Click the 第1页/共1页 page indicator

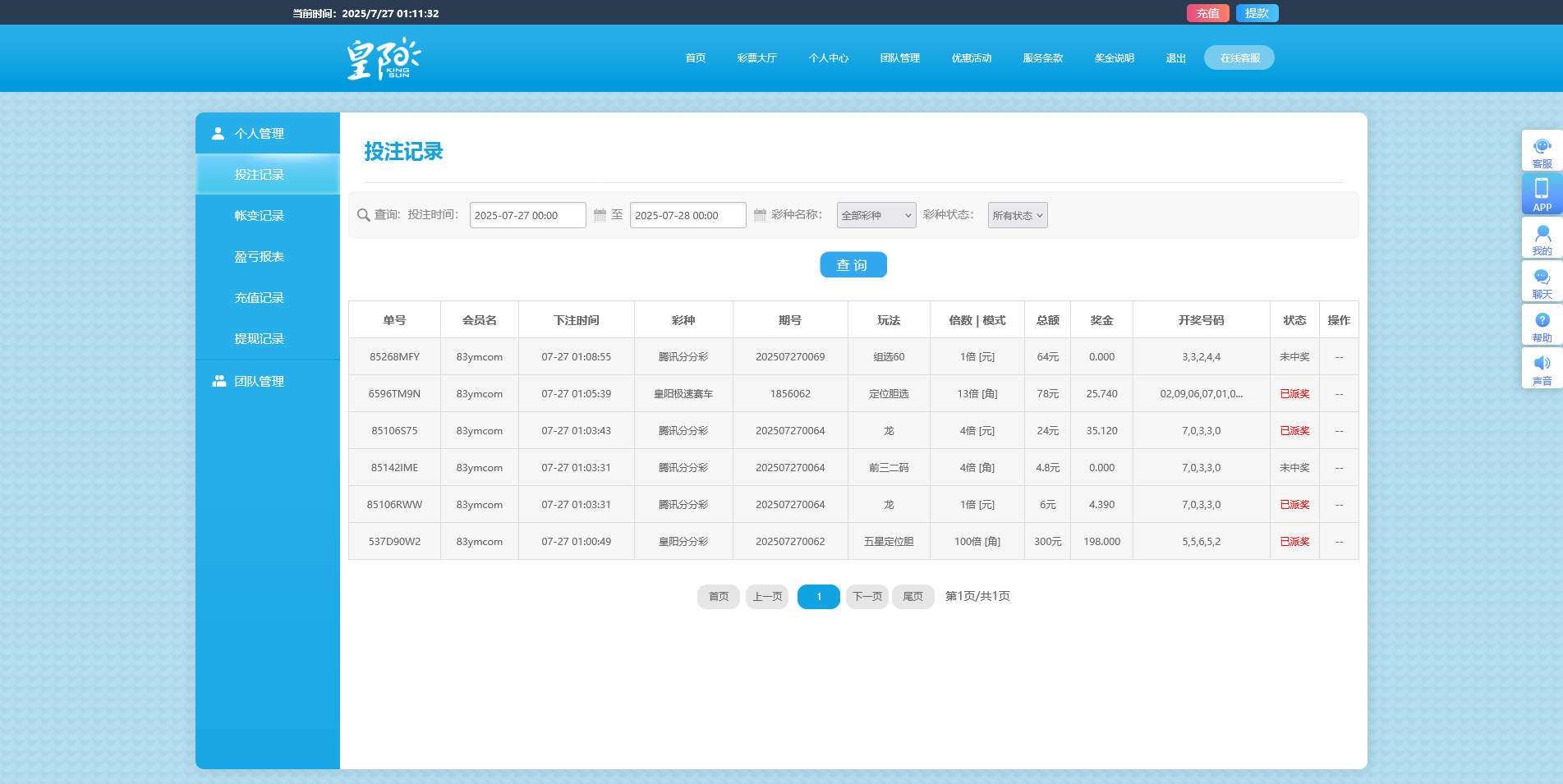tap(977, 596)
